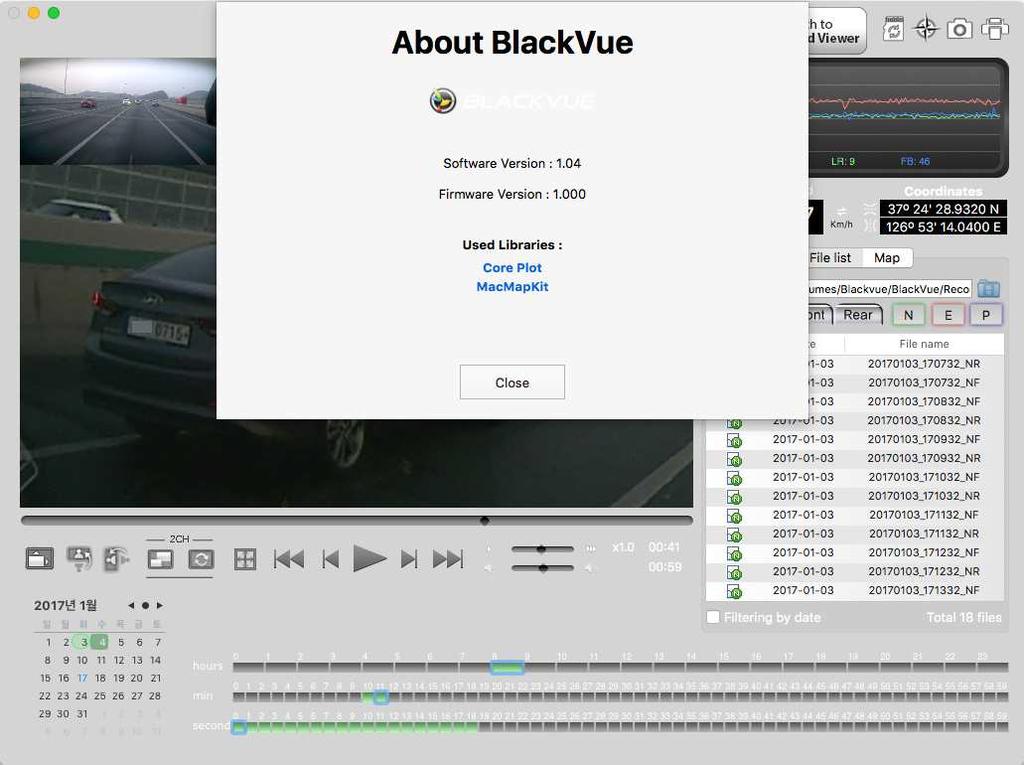Open the Core Plot library link
1024x765 pixels.
(512, 268)
